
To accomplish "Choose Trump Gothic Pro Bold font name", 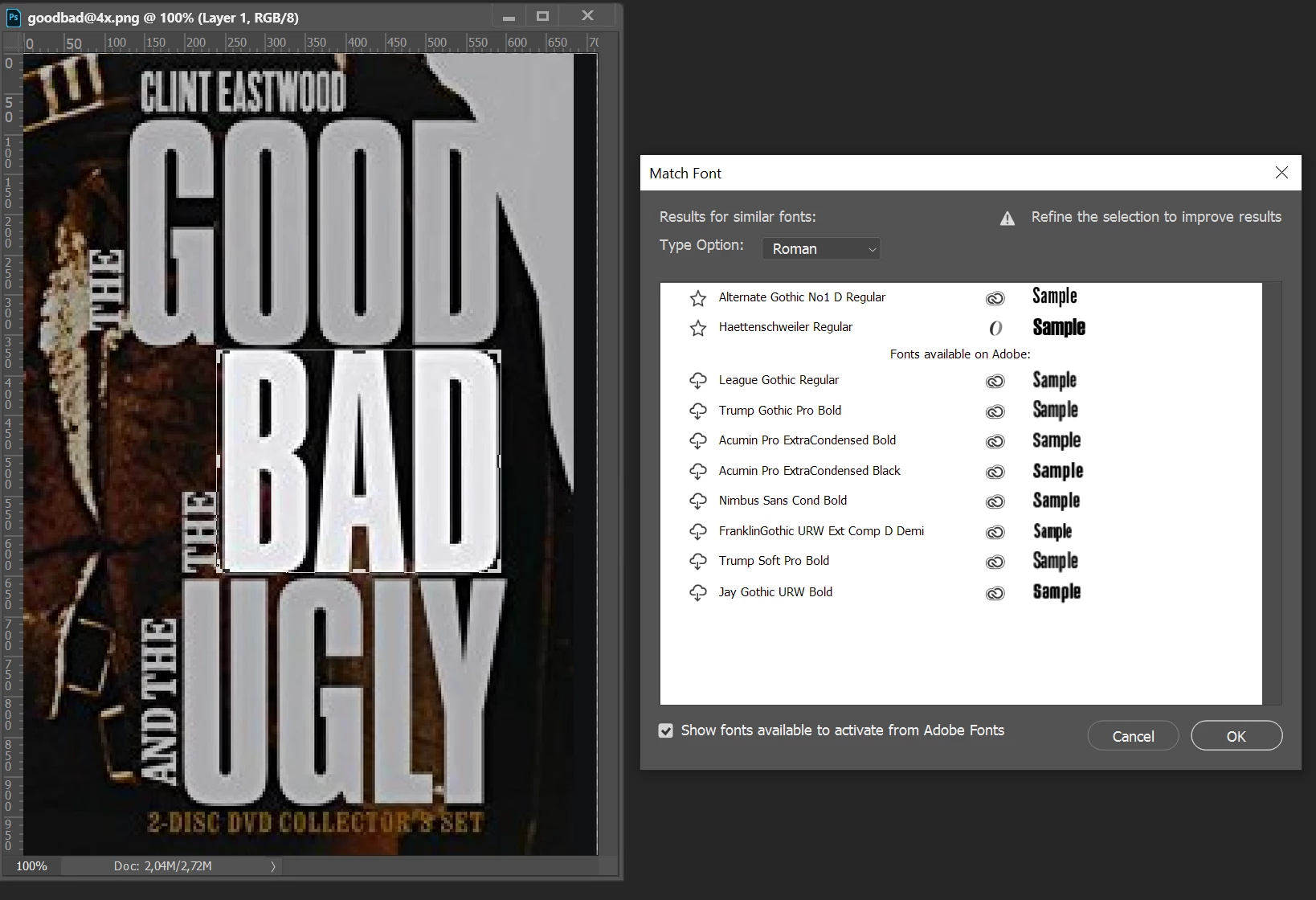I will (779, 411).
